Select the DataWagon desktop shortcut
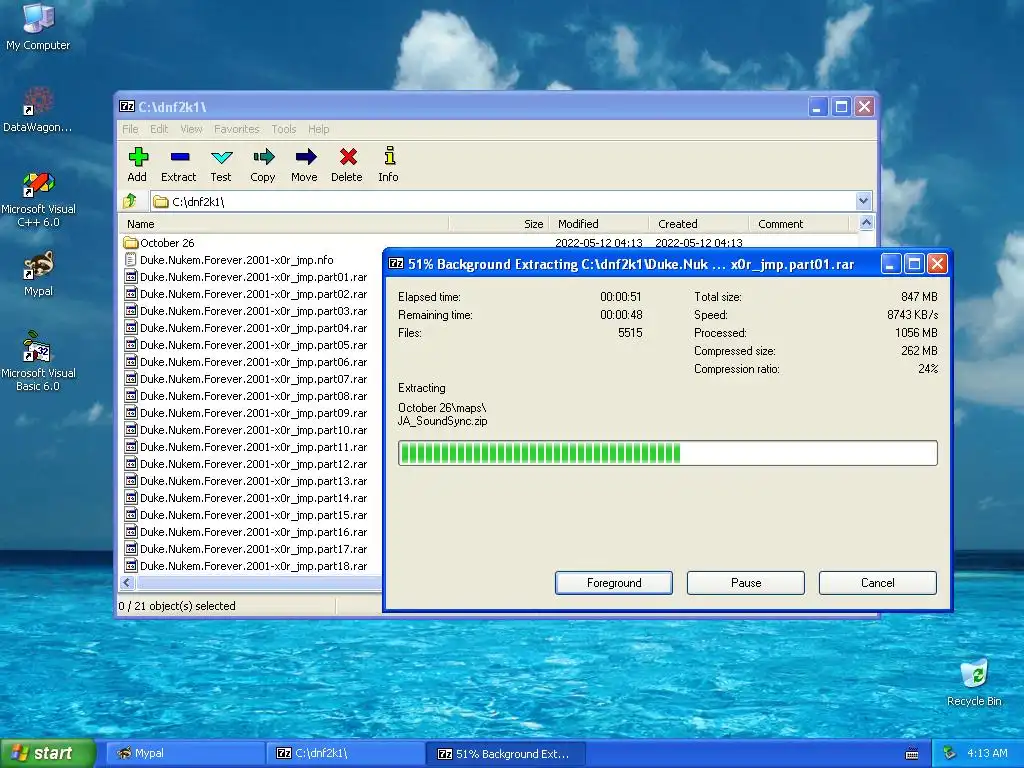Screen dimensions: 1024x768 [38, 102]
